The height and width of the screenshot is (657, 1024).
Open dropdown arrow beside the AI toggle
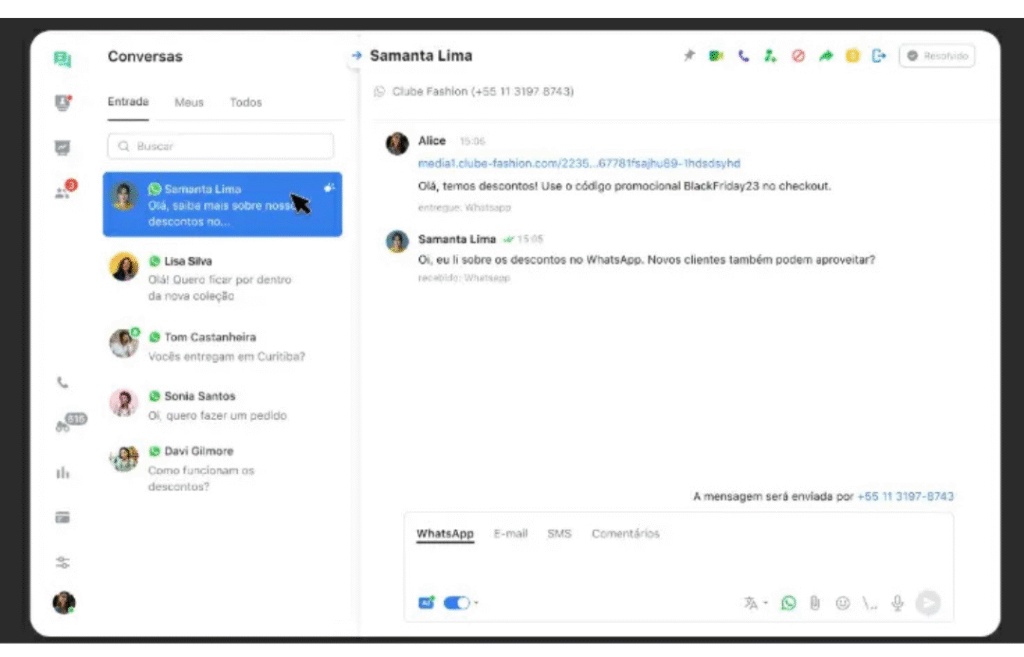click(477, 603)
